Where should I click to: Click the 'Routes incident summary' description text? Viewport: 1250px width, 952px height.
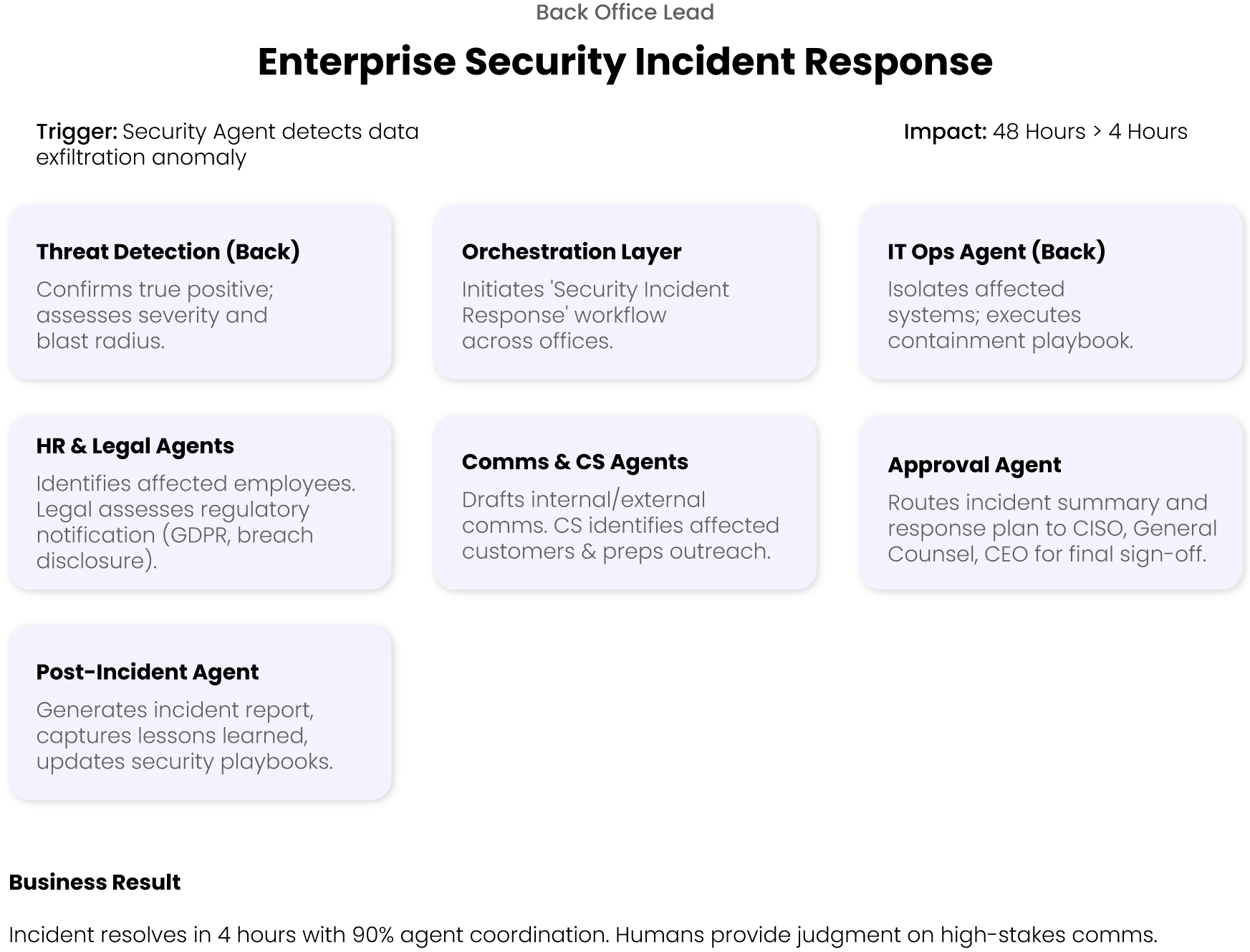1052,528
